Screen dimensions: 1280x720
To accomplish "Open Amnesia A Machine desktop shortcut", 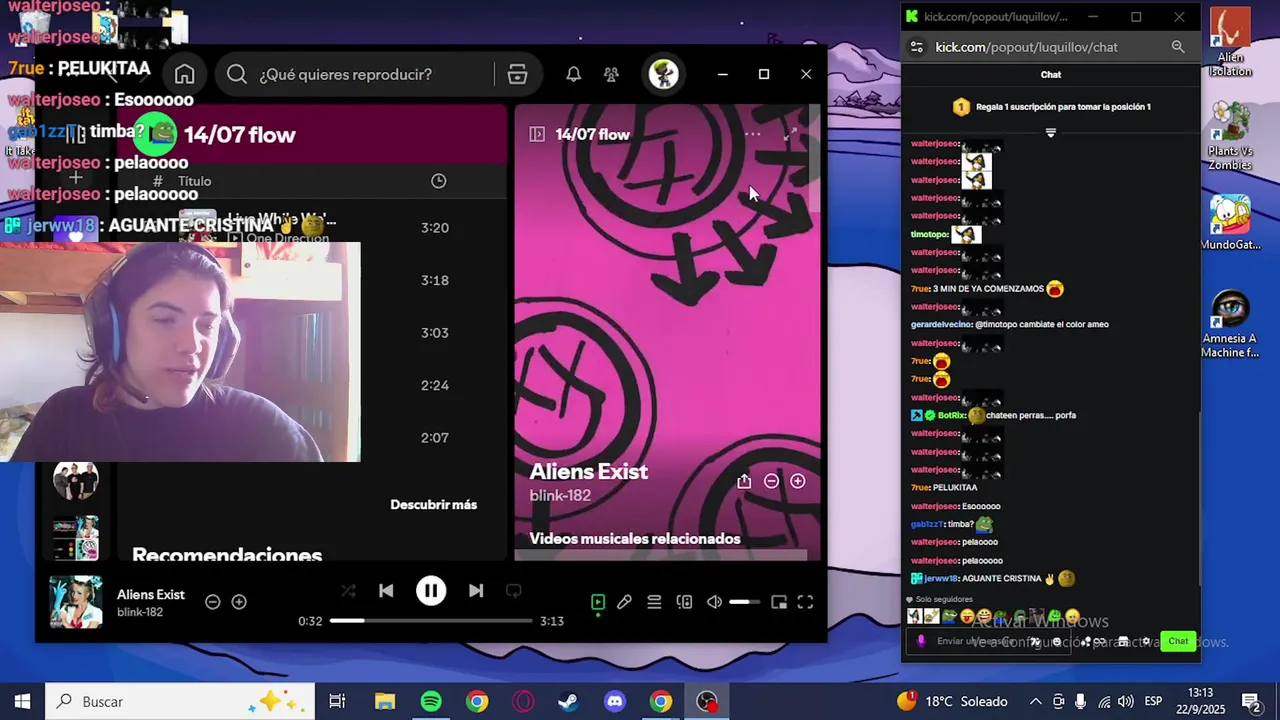I will 1230,325.
